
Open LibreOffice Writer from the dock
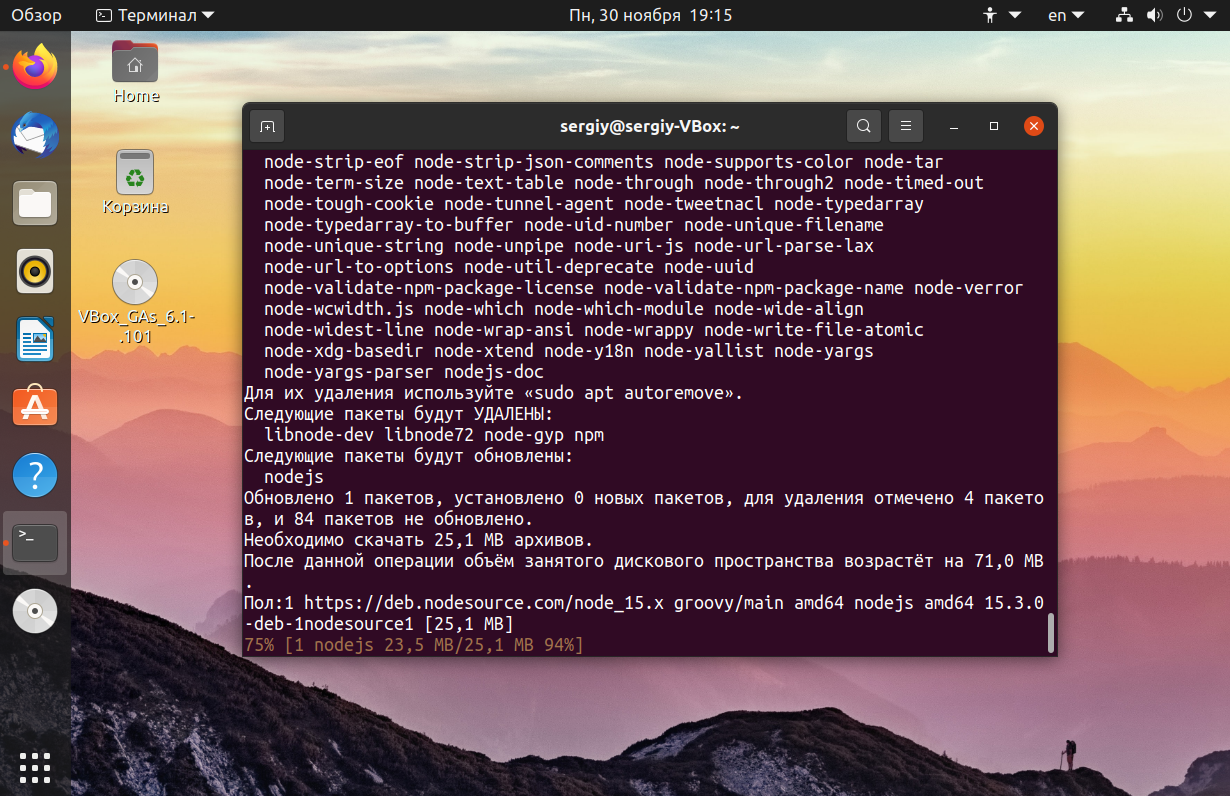click(35, 339)
